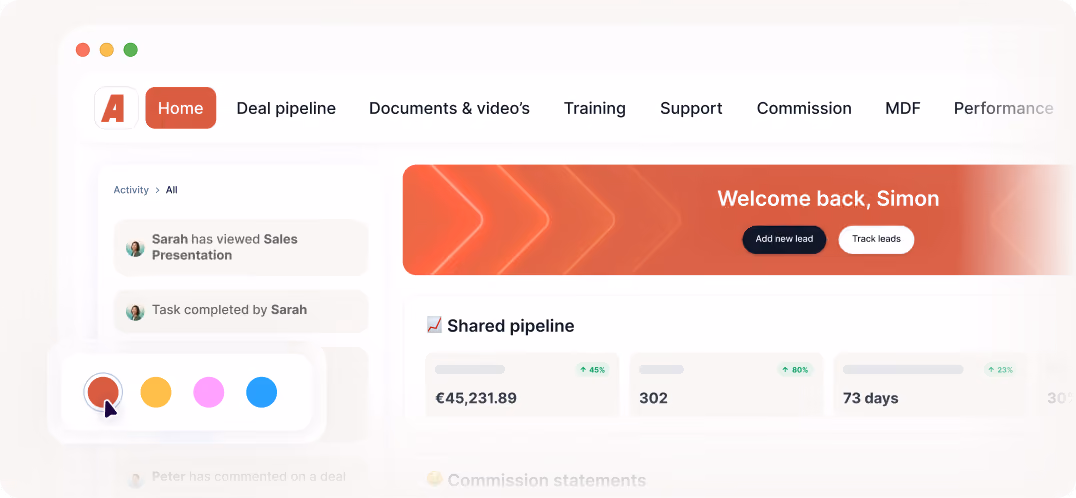This screenshot has height=498, width=1076.
Task: Click the breadcrumb chevron after Activity
Action: point(157,190)
